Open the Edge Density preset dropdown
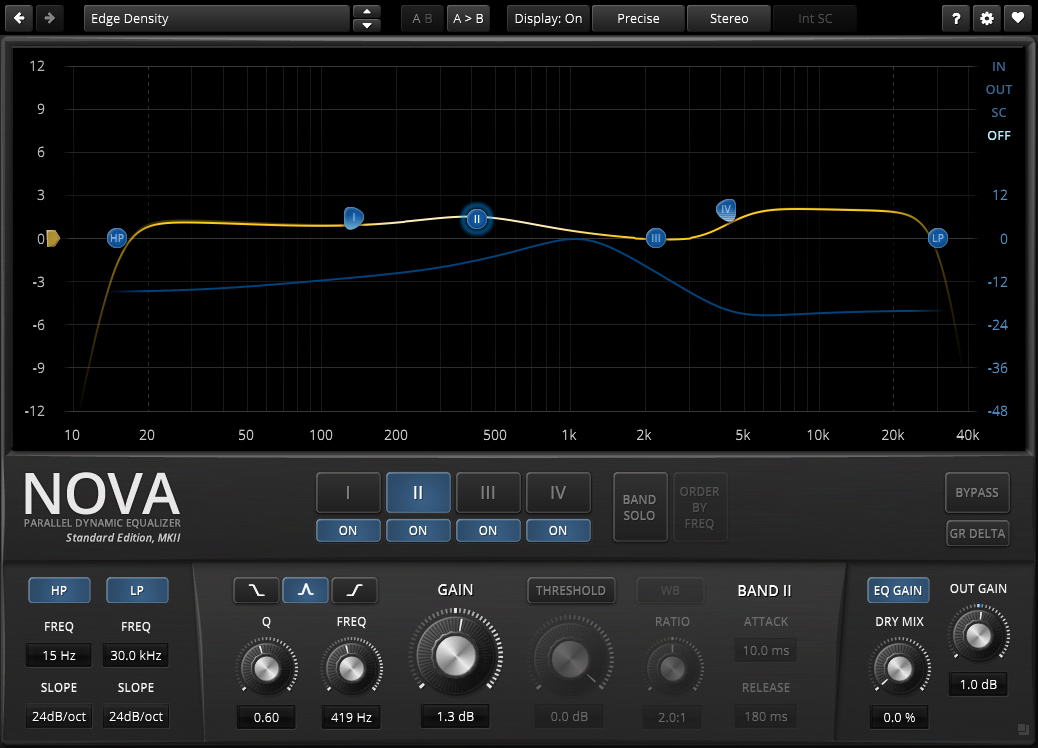Image resolution: width=1038 pixels, height=748 pixels. [x=216, y=18]
